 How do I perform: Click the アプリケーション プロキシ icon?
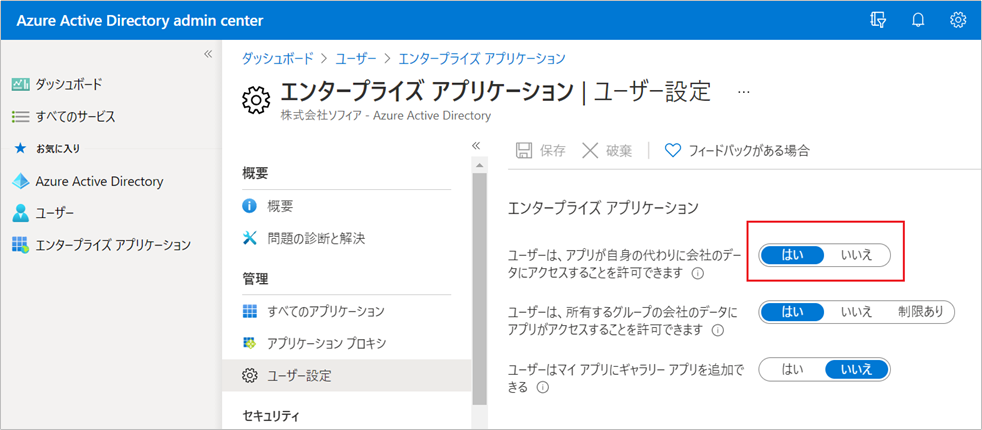[250, 344]
